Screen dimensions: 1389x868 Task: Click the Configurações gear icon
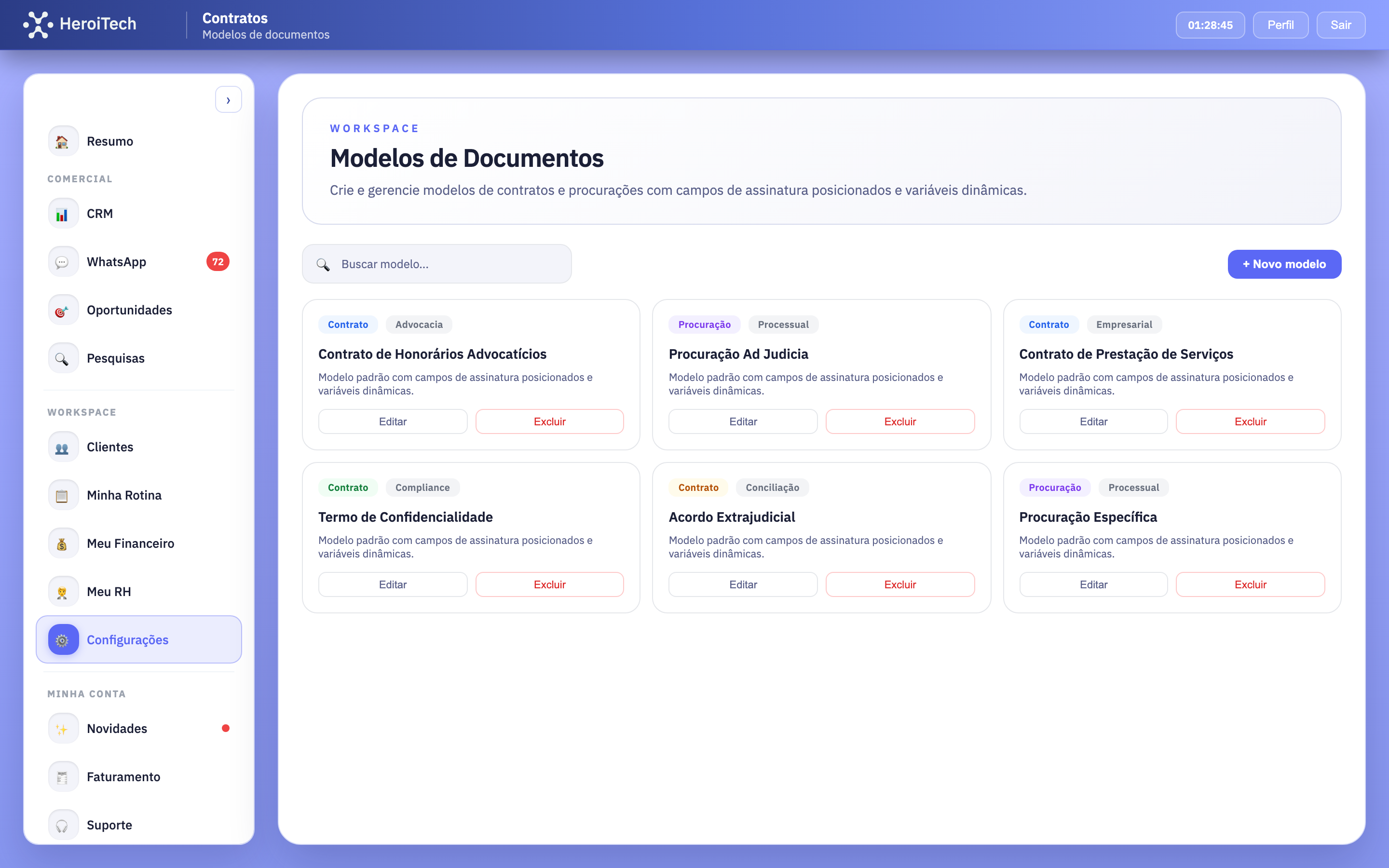click(63, 640)
